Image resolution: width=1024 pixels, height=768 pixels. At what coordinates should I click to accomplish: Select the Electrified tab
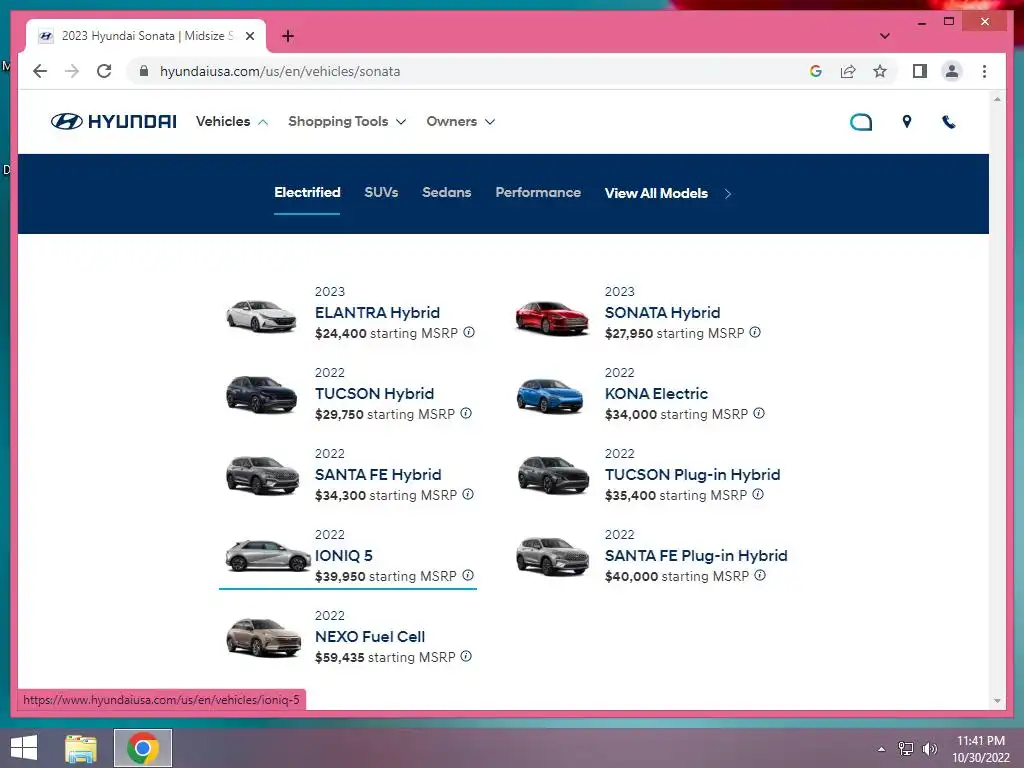[307, 193]
